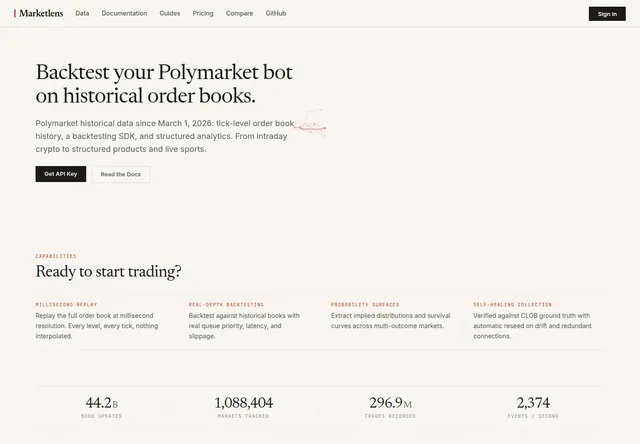
Task: Click the red CAPABILITIES label
Action: 56,256
